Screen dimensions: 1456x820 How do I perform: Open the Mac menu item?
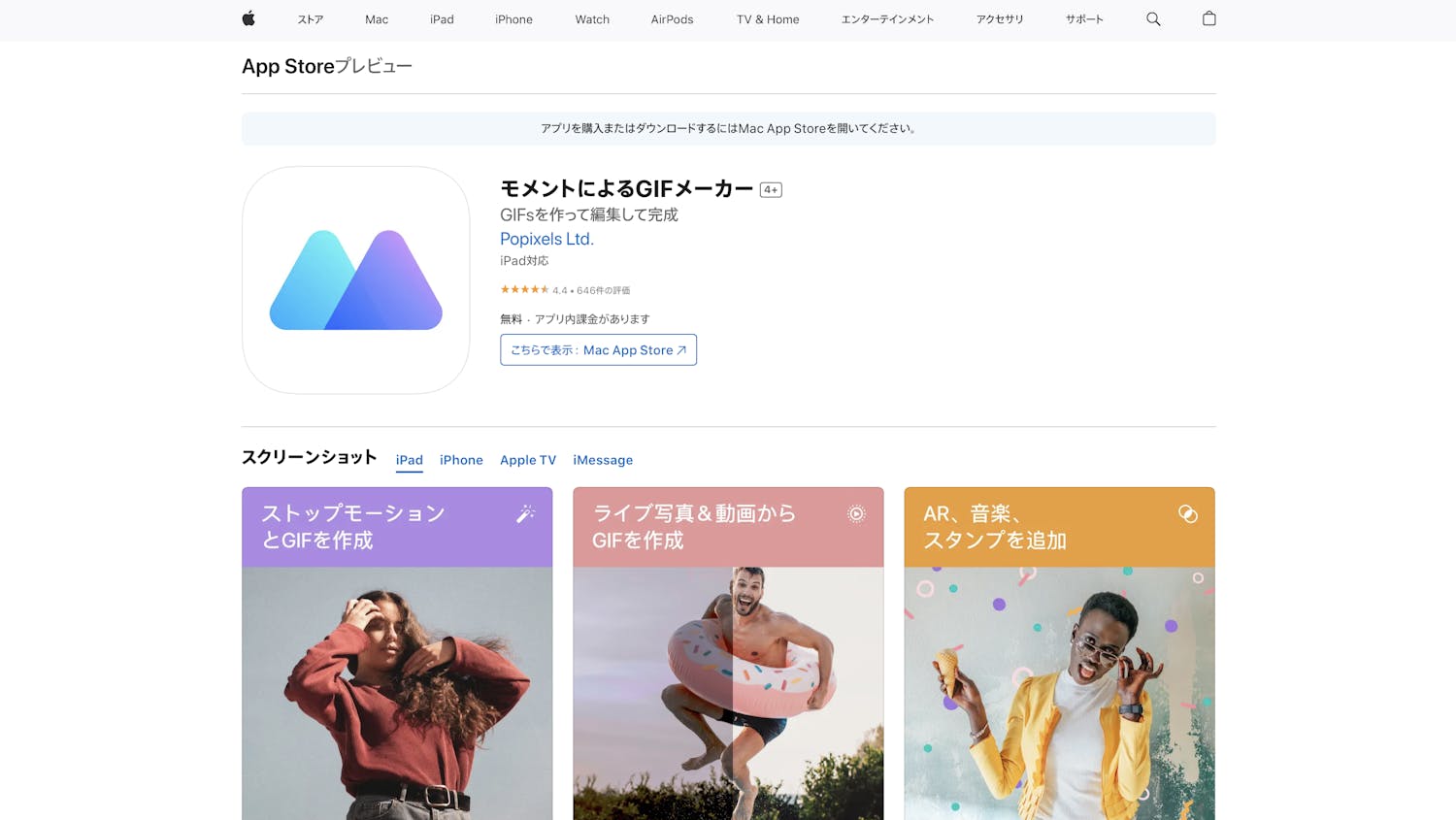377,19
